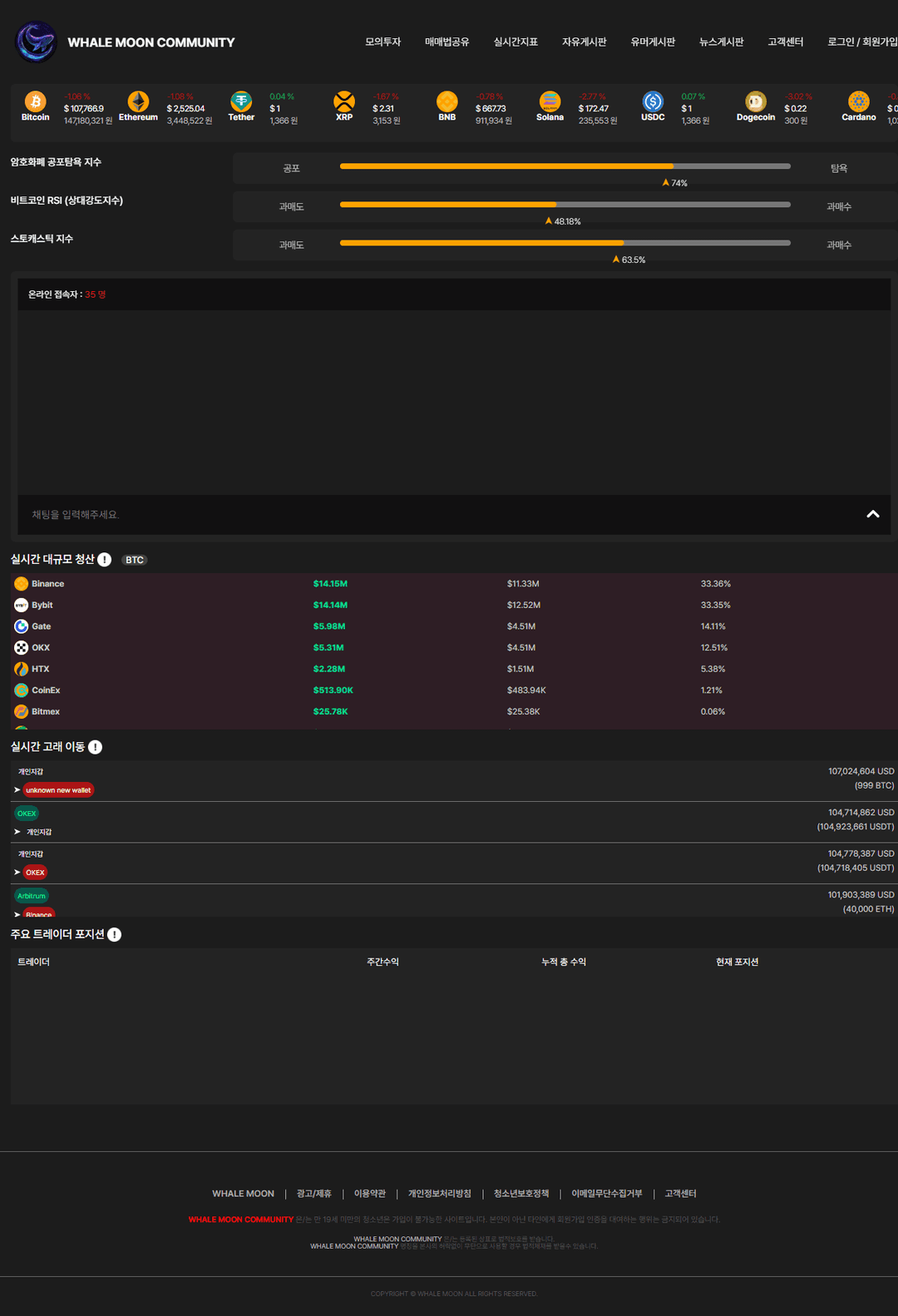Click info icon next to 주요 트레이더 포지션
Viewport: 898px width, 1316px height.
pos(114,935)
